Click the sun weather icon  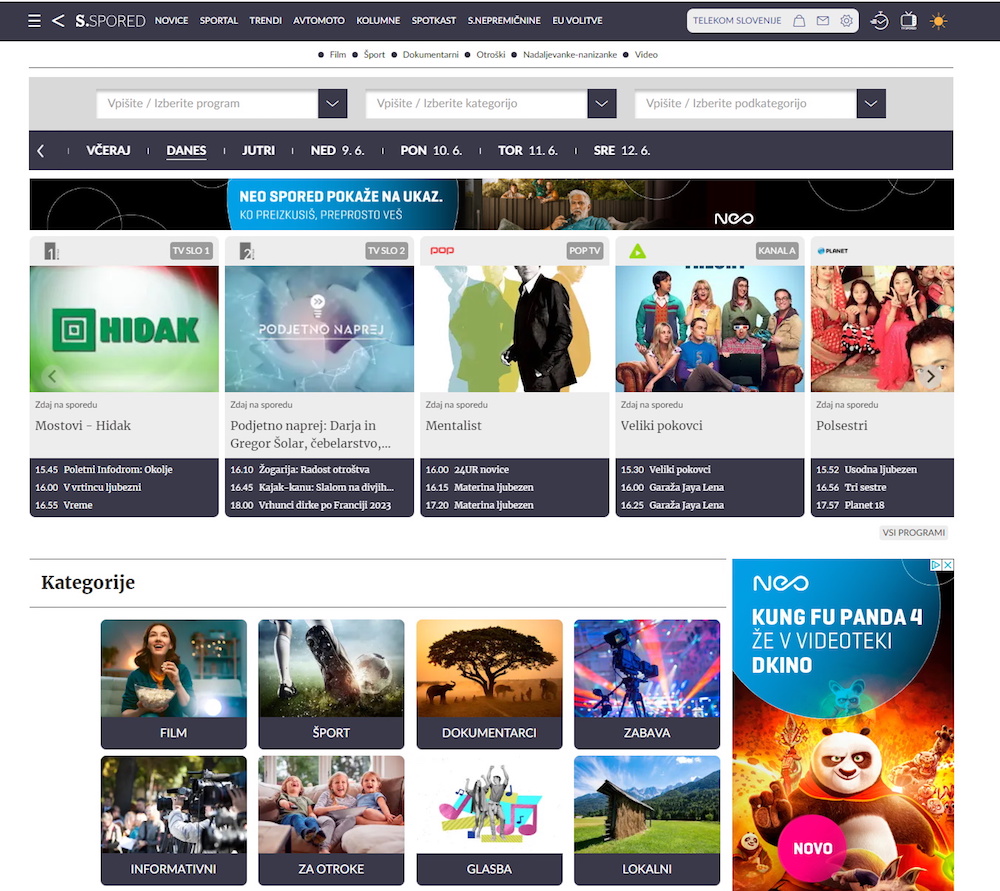[x=938, y=21]
